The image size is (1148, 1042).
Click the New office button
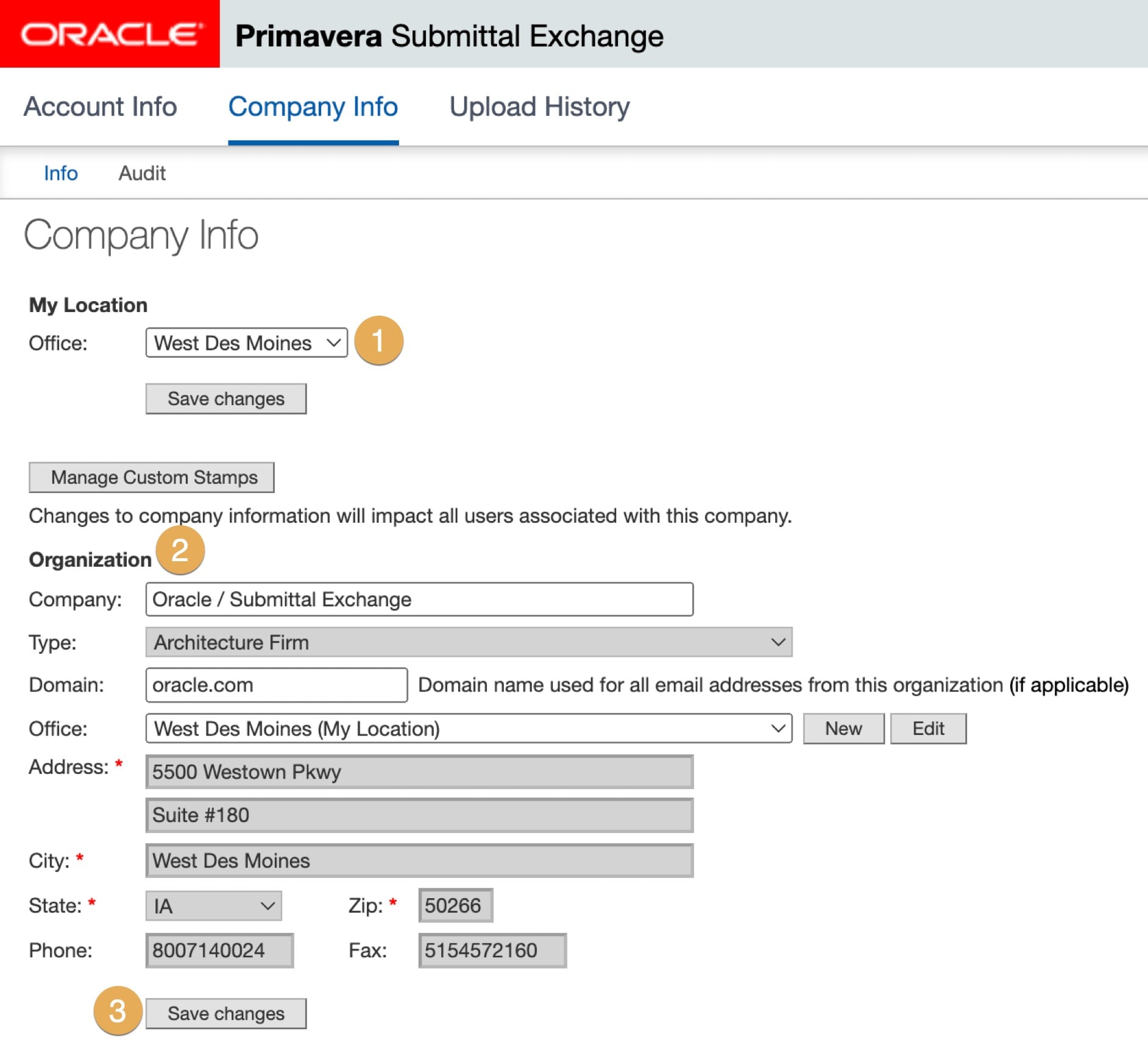point(843,729)
